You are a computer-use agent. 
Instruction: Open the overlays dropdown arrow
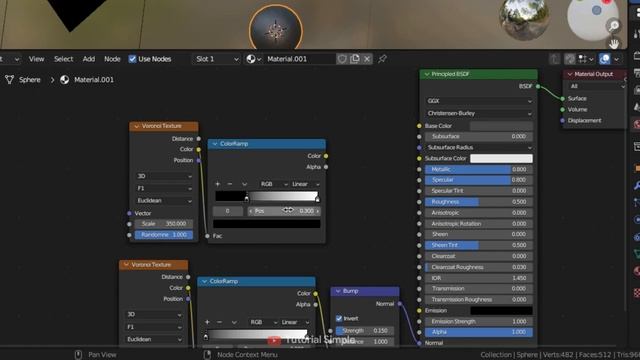tap(616, 59)
